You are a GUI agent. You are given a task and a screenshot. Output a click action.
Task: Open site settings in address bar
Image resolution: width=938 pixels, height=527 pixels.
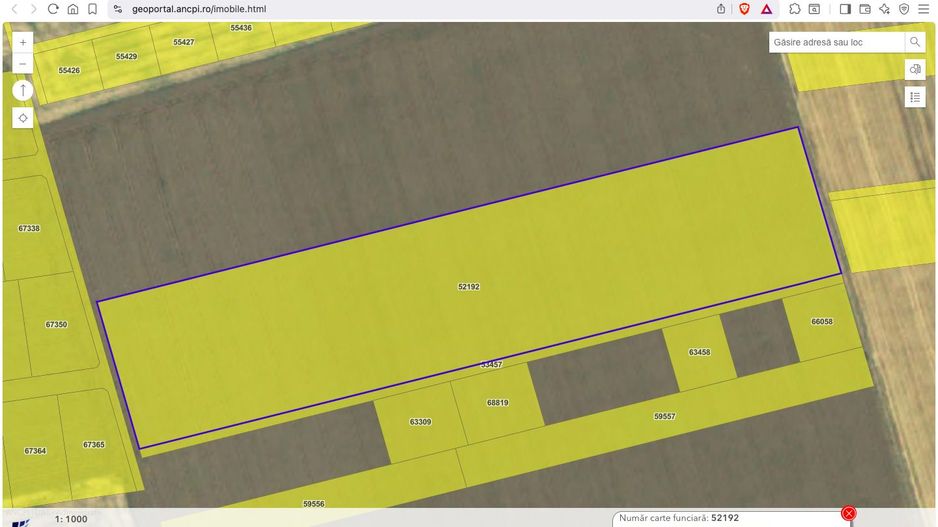click(117, 9)
